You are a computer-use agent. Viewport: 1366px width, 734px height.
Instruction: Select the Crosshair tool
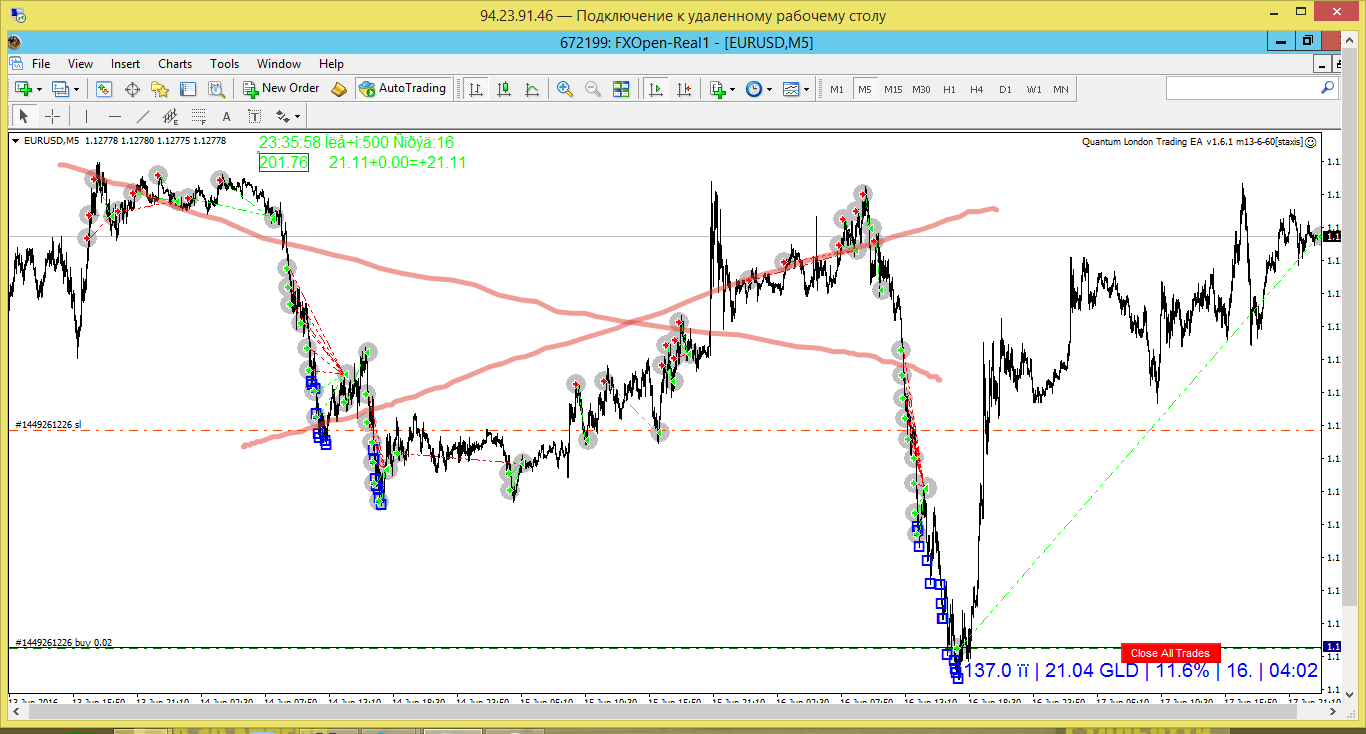(x=52, y=116)
